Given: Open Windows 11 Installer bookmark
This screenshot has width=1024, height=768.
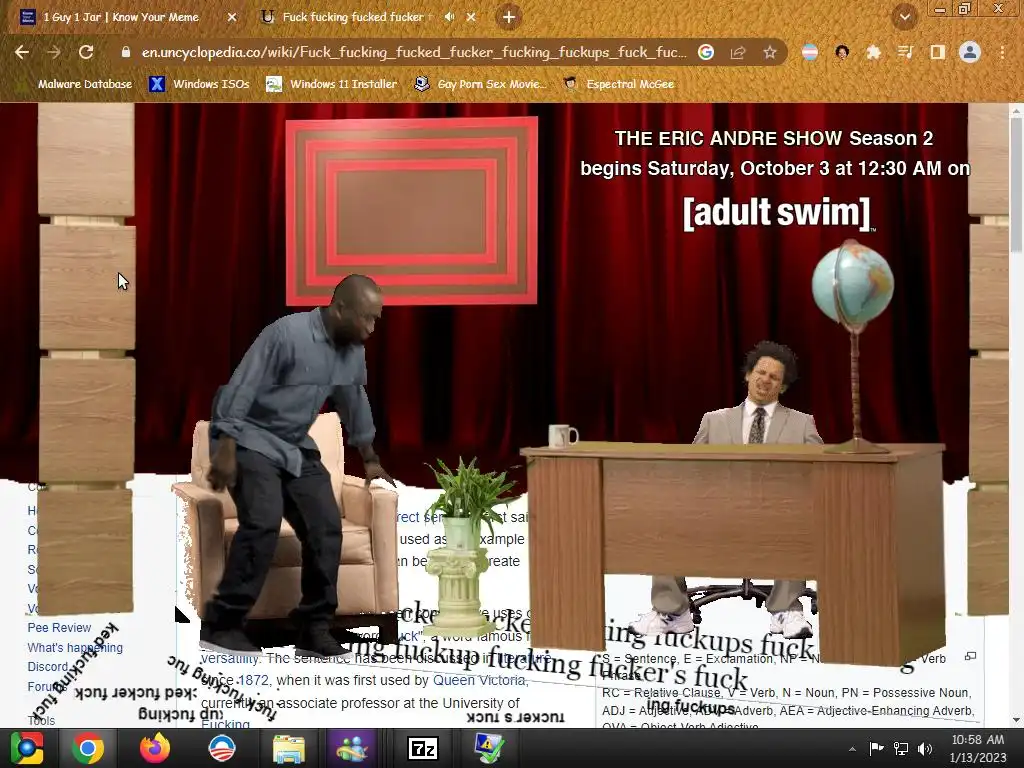Looking at the screenshot, I should [332, 84].
